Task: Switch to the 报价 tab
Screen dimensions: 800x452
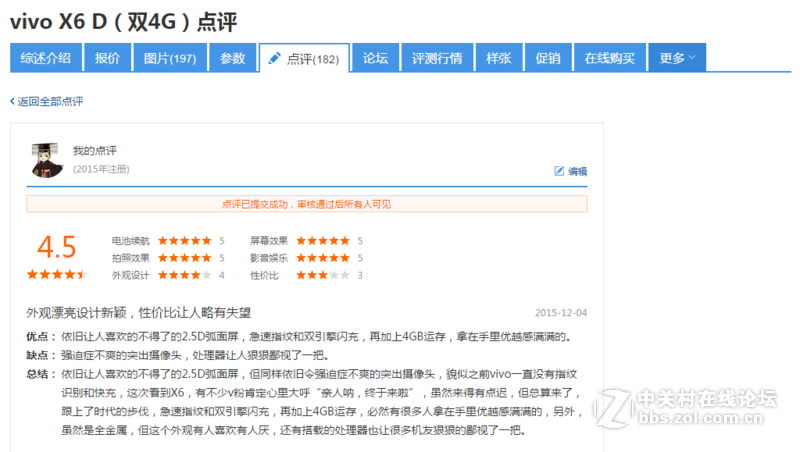Action: 107,58
